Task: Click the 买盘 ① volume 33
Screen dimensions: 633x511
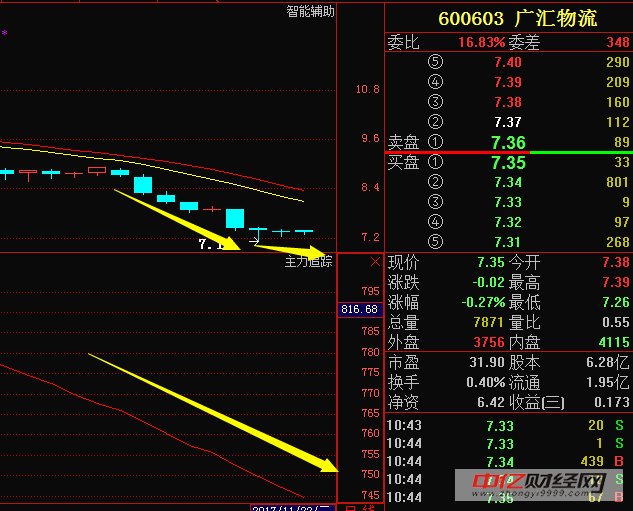Action: tap(622, 162)
